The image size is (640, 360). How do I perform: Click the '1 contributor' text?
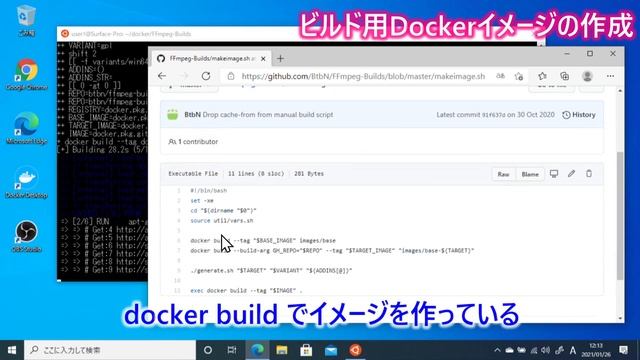point(198,142)
